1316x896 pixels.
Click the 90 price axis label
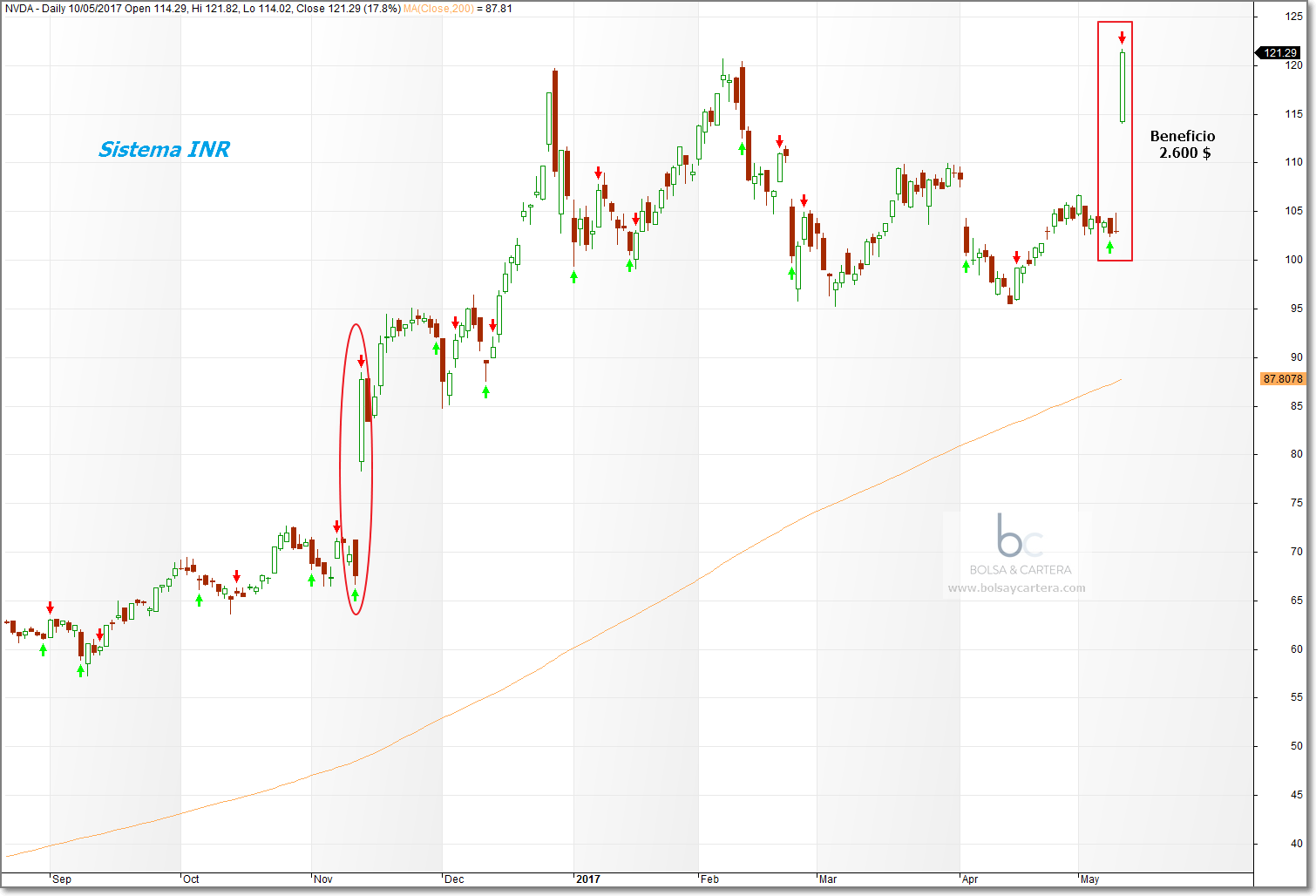point(1297,357)
